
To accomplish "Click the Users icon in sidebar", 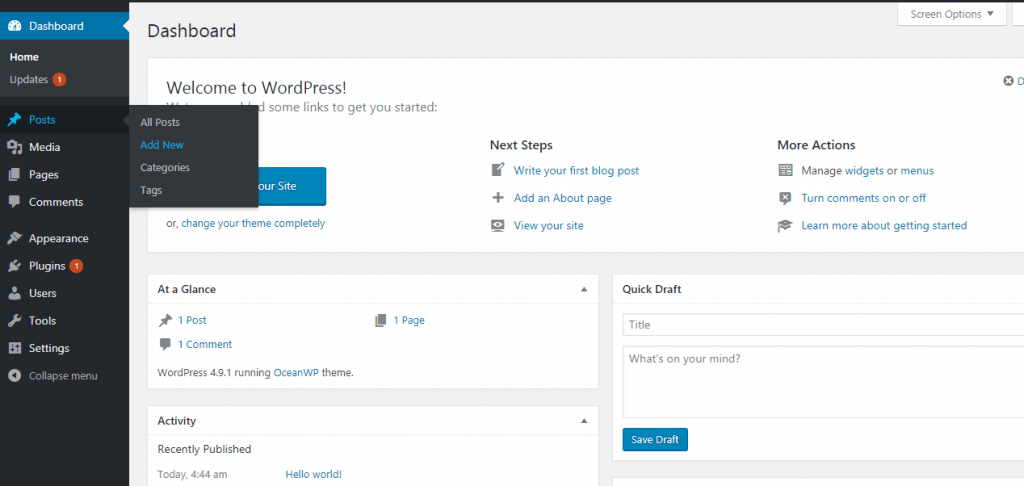I will click(14, 294).
